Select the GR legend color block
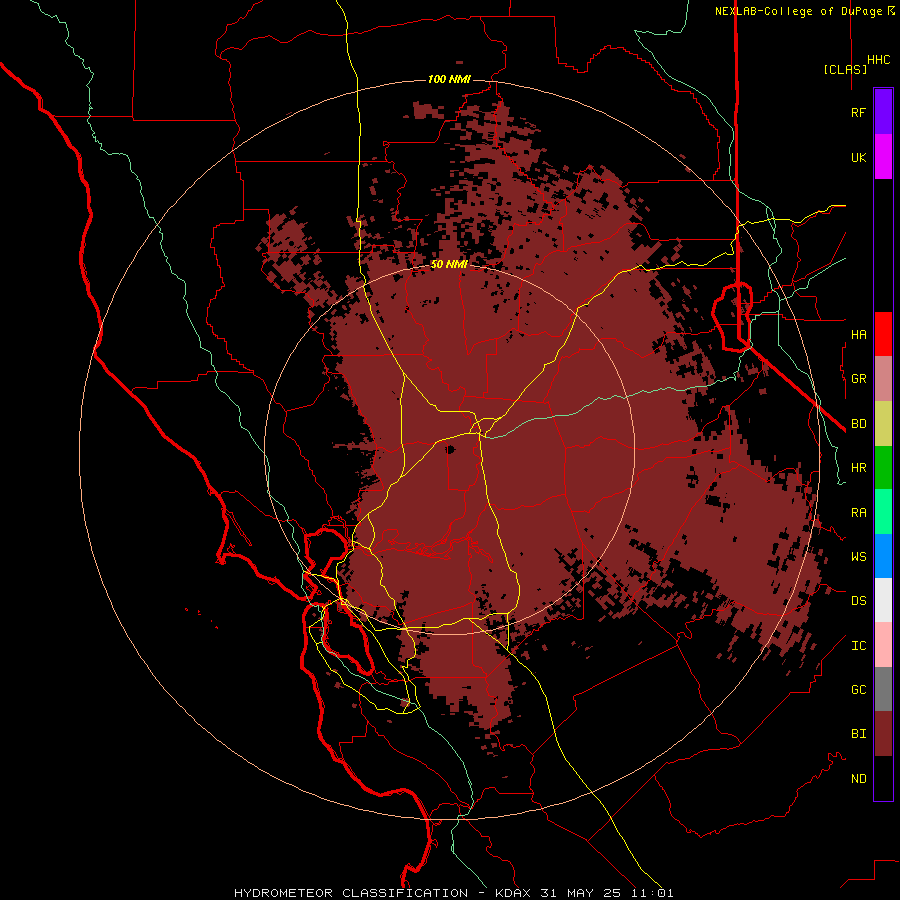This screenshot has width=900, height=900. (883, 379)
